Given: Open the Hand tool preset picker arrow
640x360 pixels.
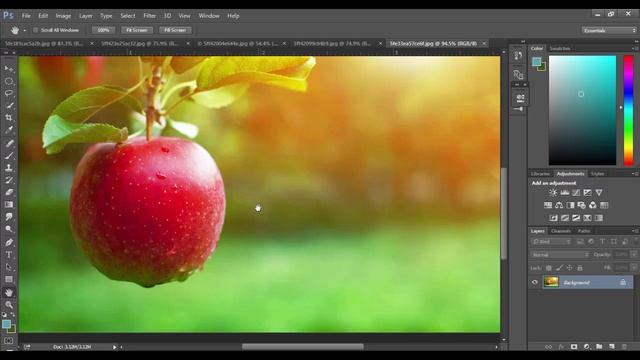Looking at the screenshot, I should (x=24, y=30).
